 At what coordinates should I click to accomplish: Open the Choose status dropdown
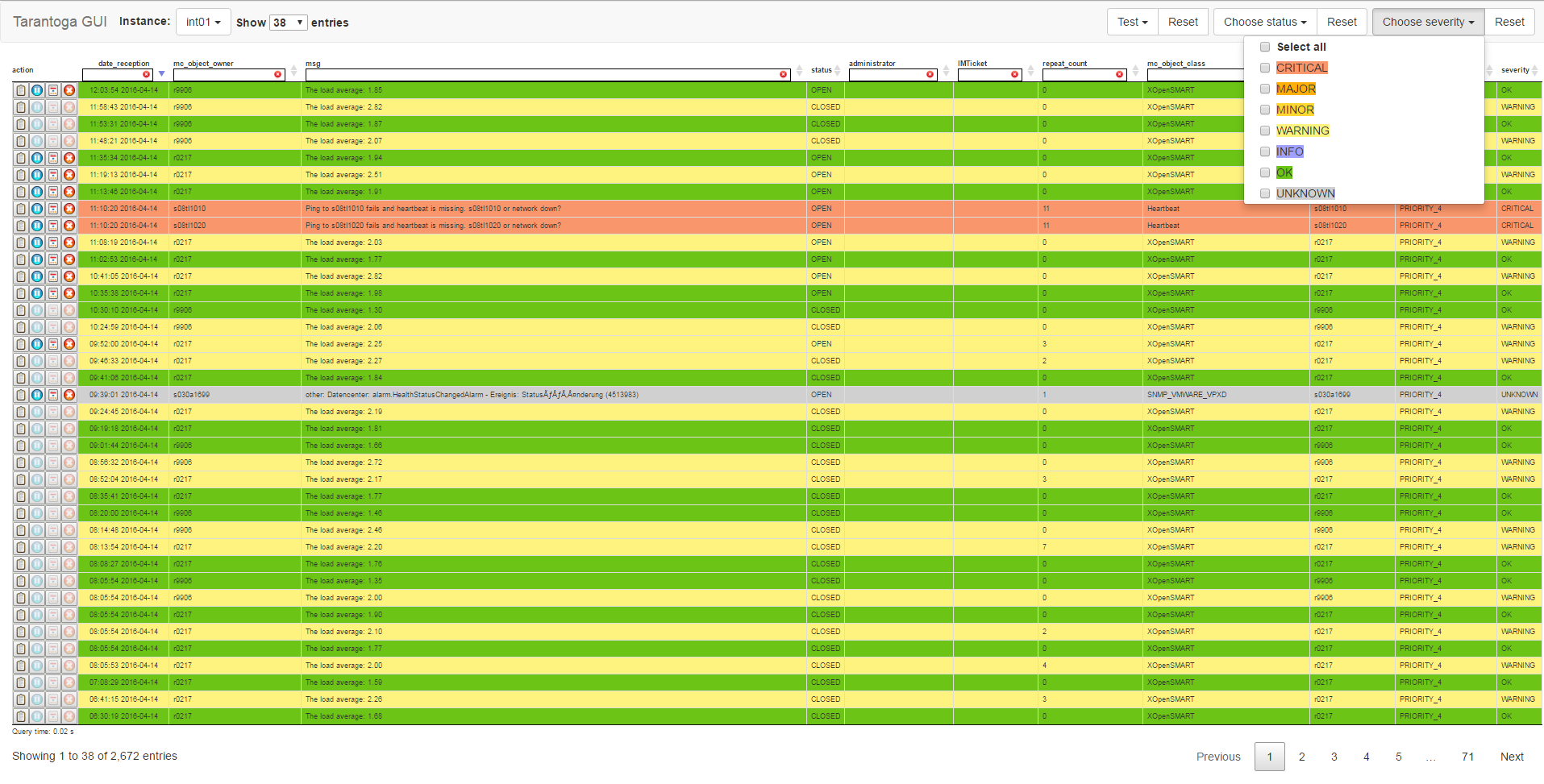pos(1264,22)
